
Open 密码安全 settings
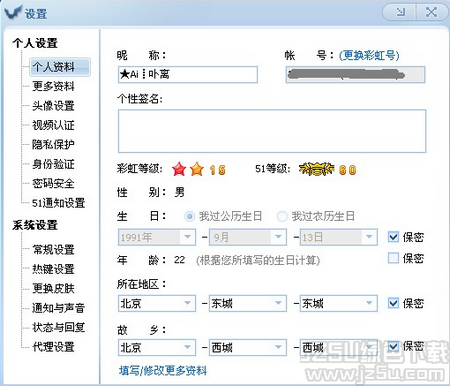[x=53, y=183]
